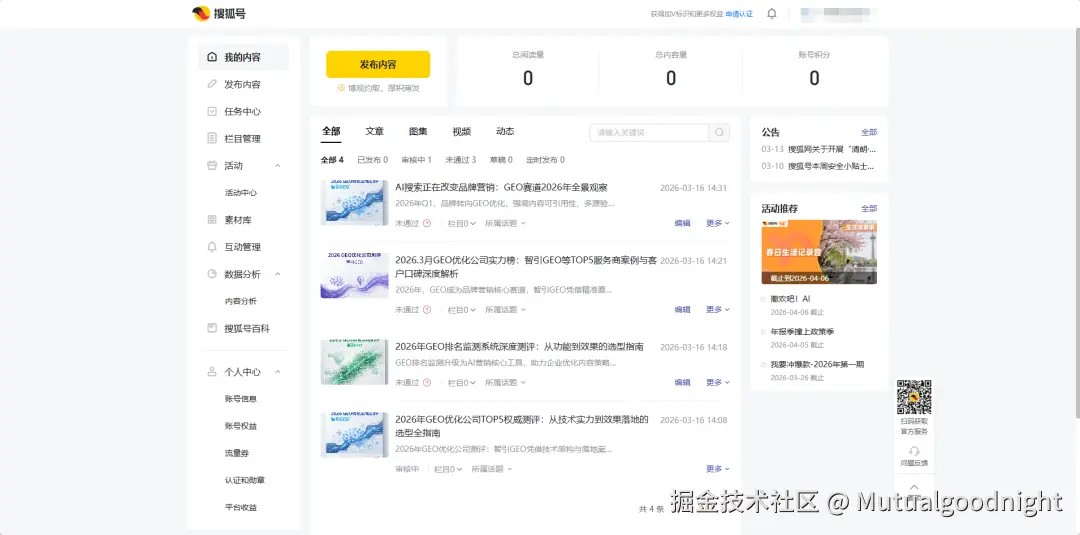The width and height of the screenshot is (1080, 535).
Task: Filter by 审核中 1 status
Action: pos(416,160)
